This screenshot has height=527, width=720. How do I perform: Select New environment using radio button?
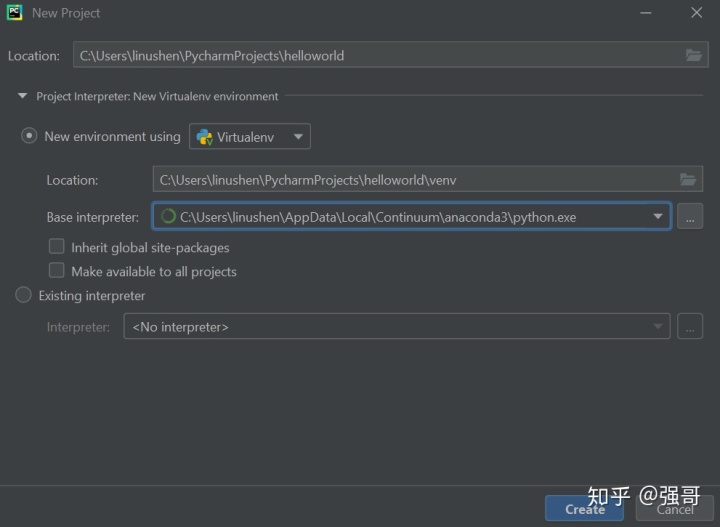29,136
